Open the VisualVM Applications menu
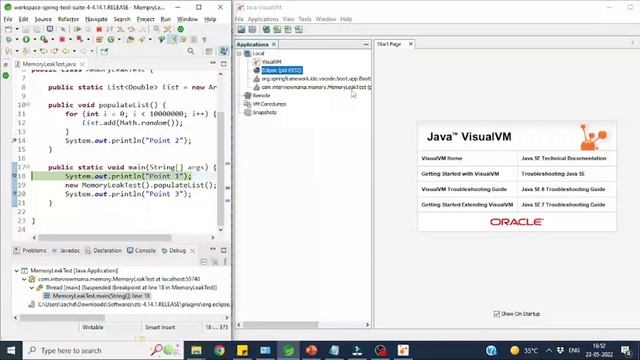Viewport: 640px width, 360px height. [263, 19]
